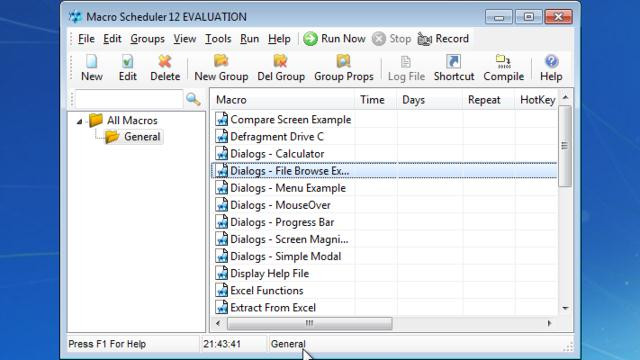Click the icon beside Compare Screen Example
This screenshot has width=640, height=360.
coord(222,119)
